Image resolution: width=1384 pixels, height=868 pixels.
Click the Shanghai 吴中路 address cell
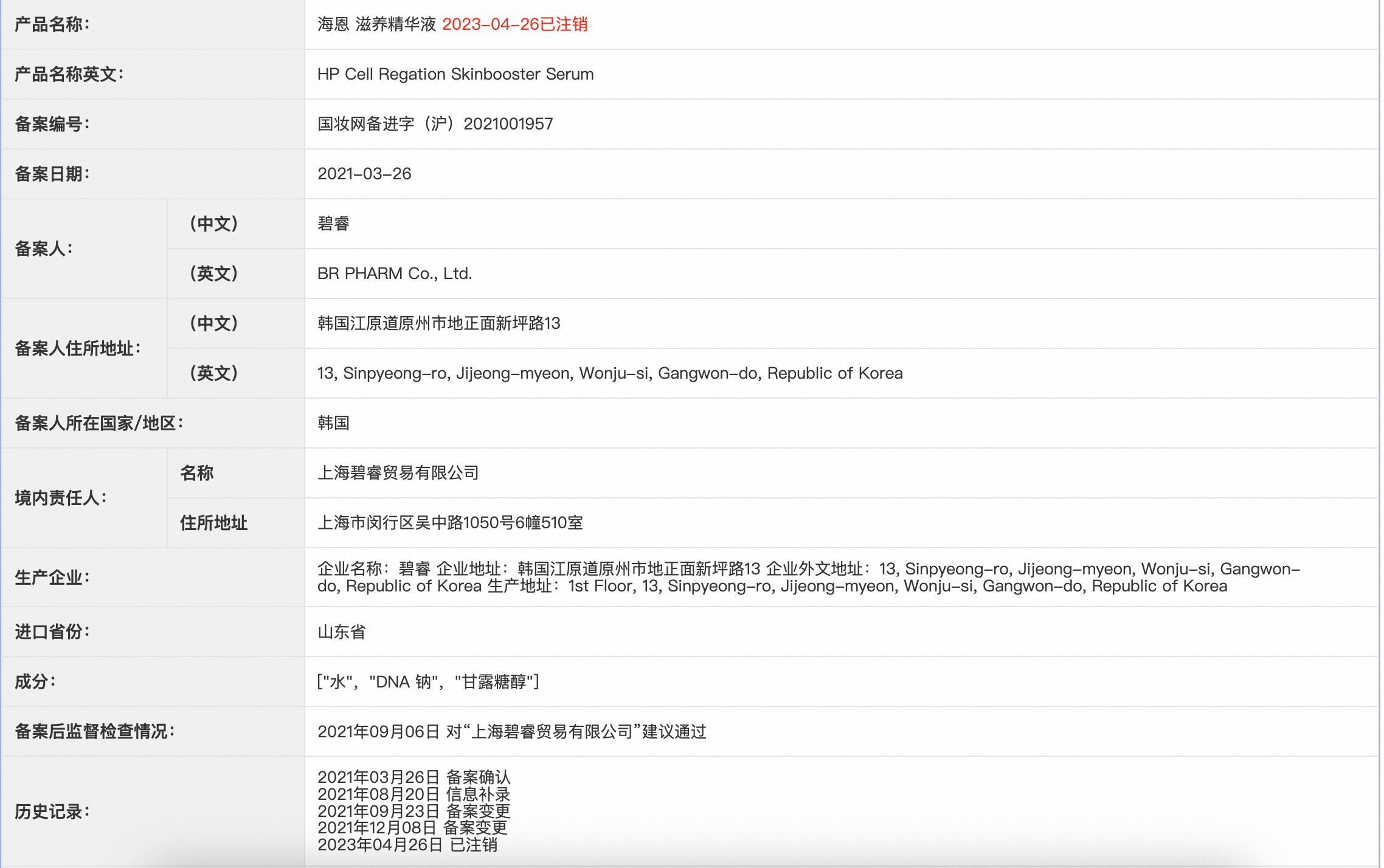pos(450,523)
